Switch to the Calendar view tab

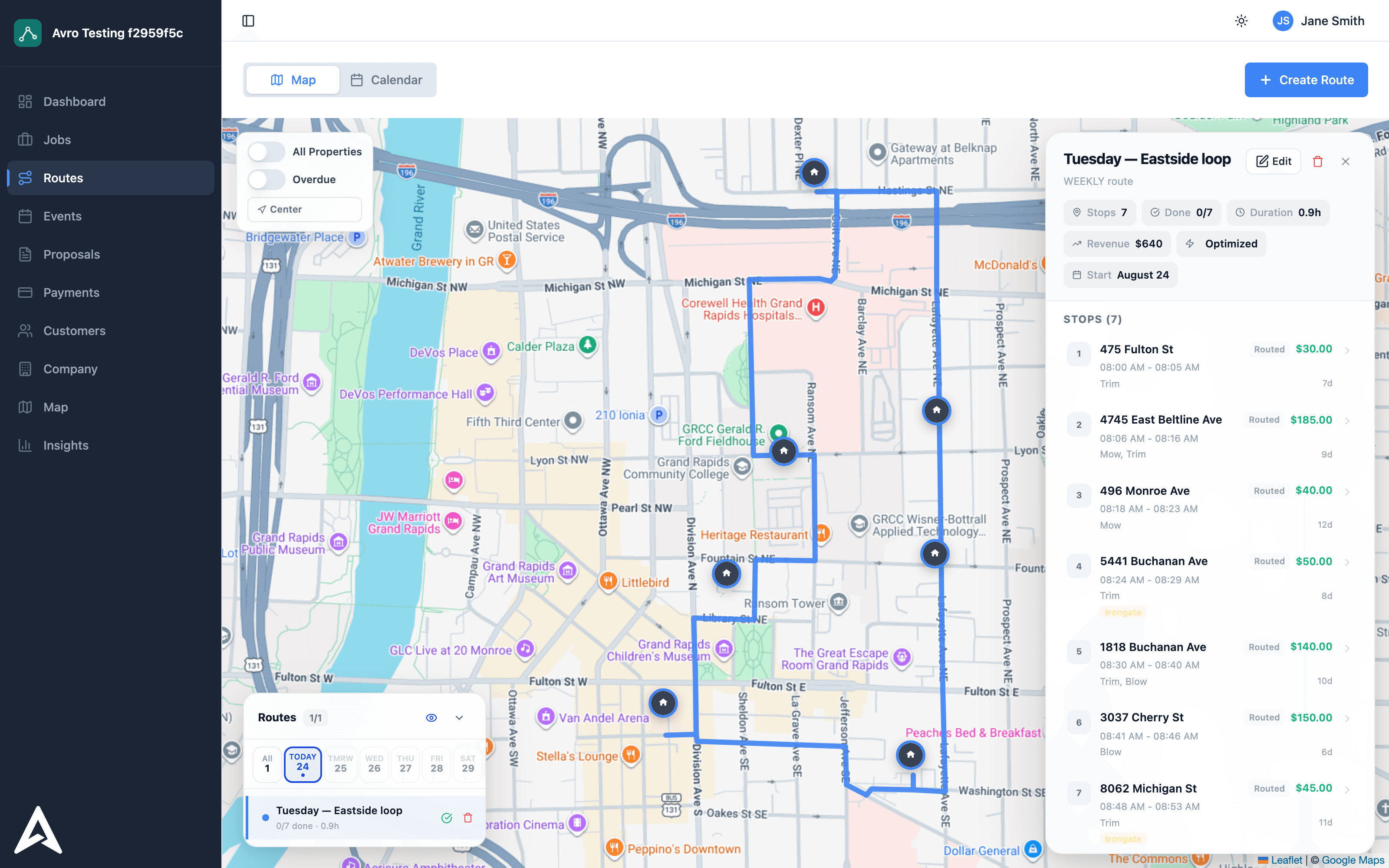click(387, 80)
